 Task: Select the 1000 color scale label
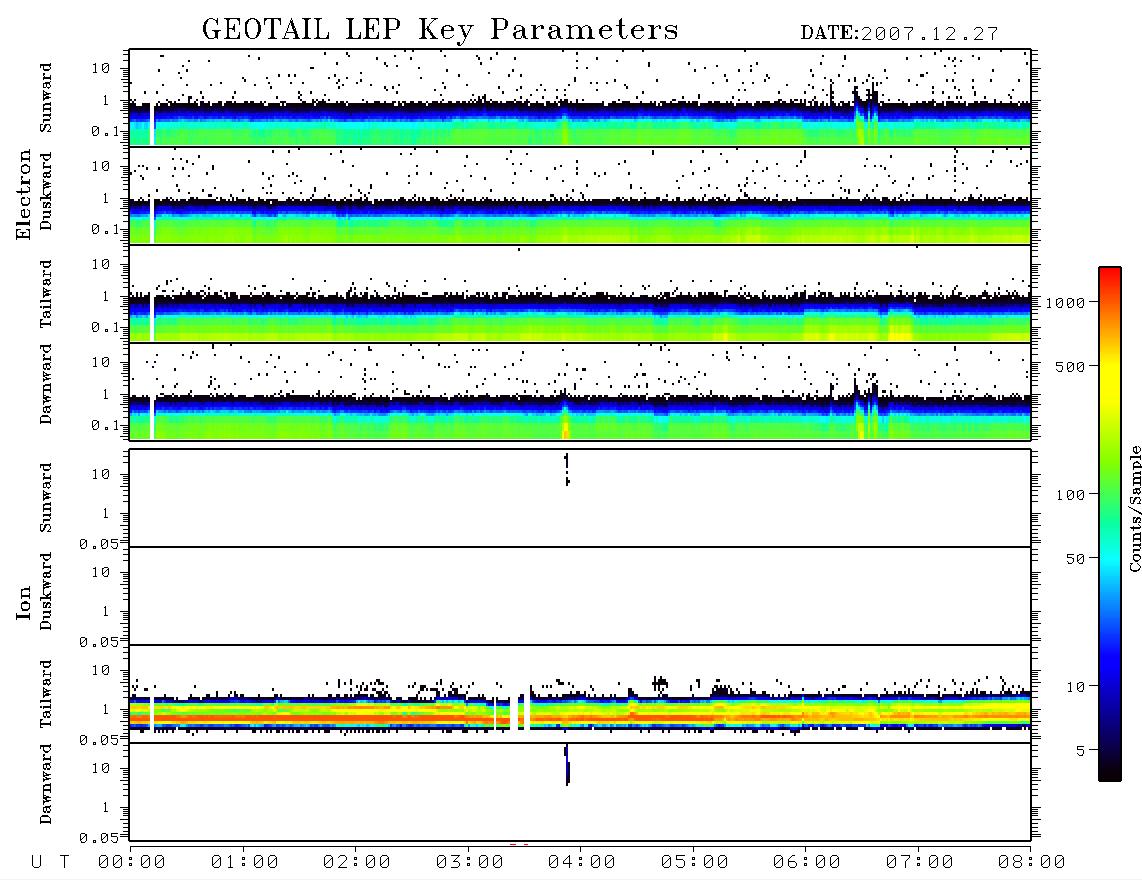(x=1066, y=303)
